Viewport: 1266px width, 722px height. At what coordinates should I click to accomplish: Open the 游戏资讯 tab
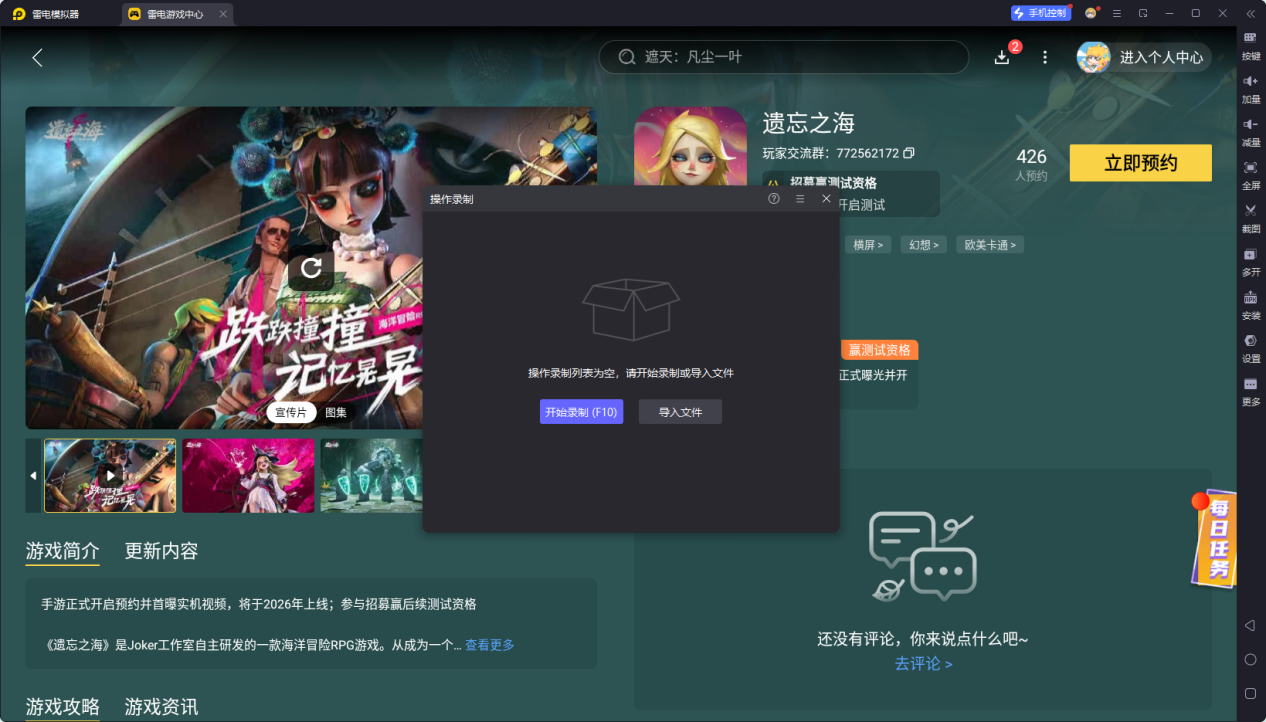point(161,707)
